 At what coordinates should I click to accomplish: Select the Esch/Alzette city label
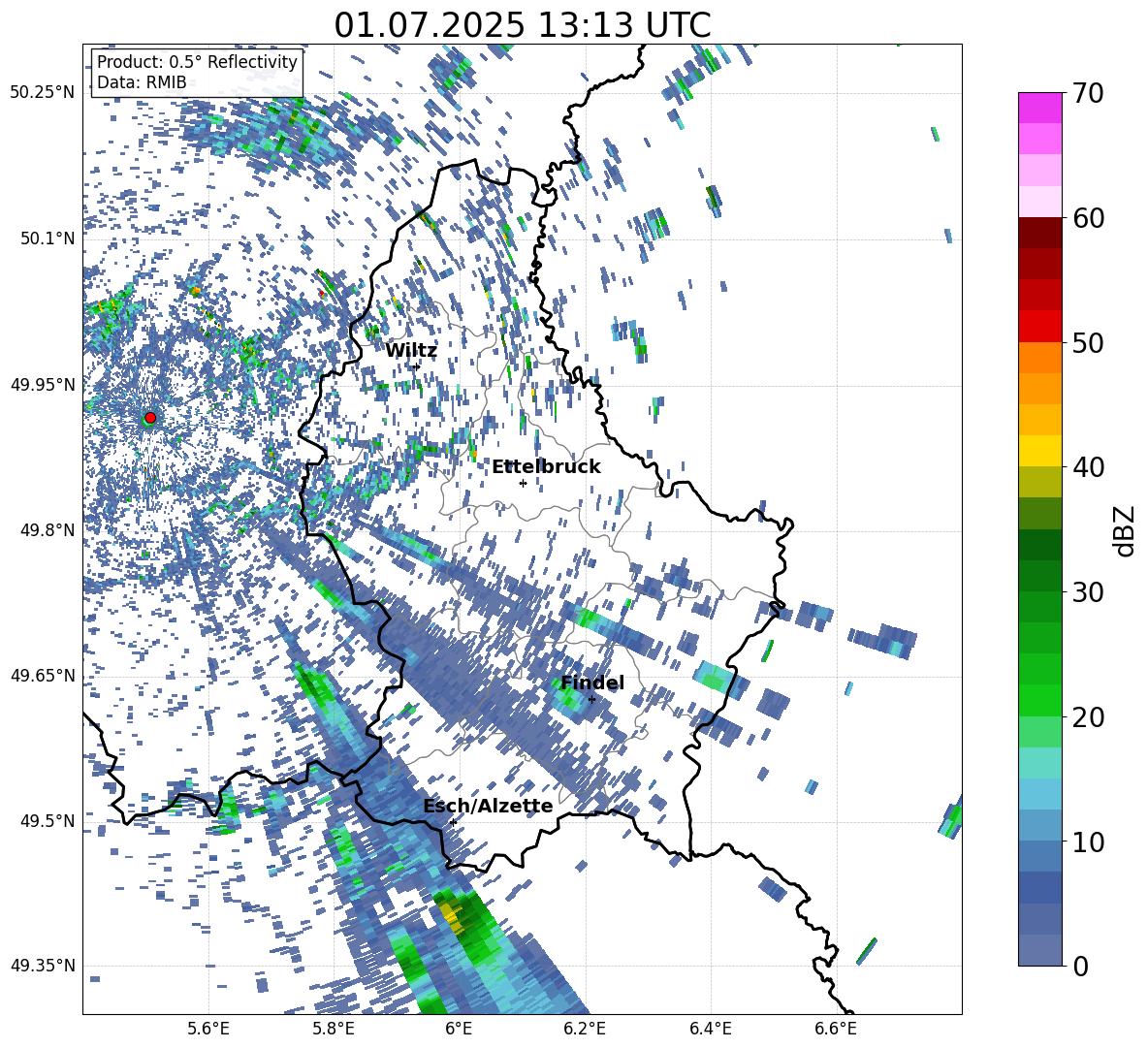coord(488,807)
